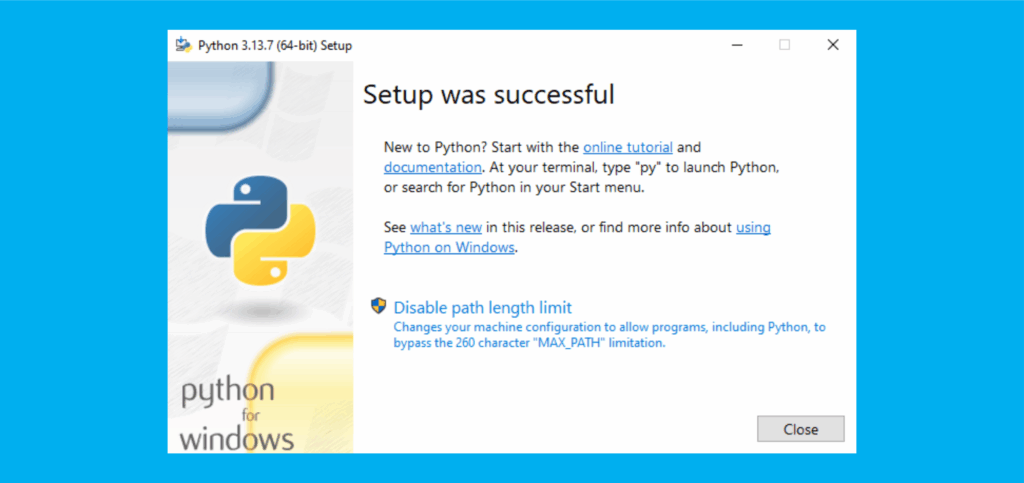
Task: Click the Python installer icon in title bar
Action: point(183,45)
